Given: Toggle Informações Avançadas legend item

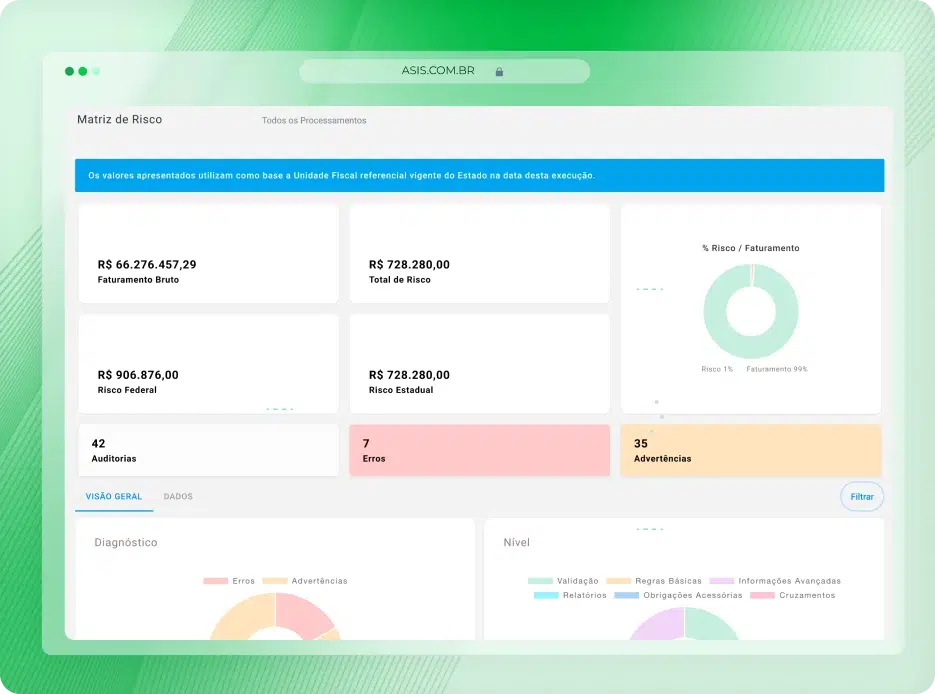Looking at the screenshot, I should (775, 581).
